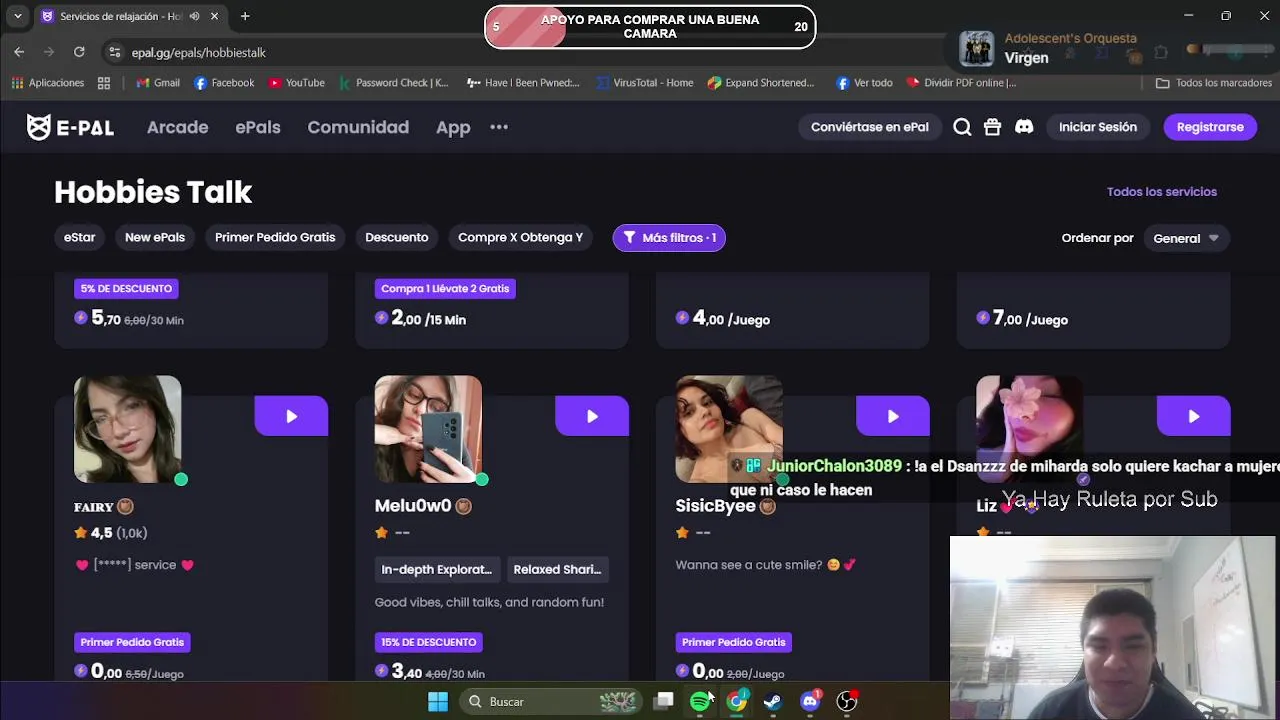The height and width of the screenshot is (720, 1280).
Task: Open the three-dots more menu beside App
Action: (499, 127)
